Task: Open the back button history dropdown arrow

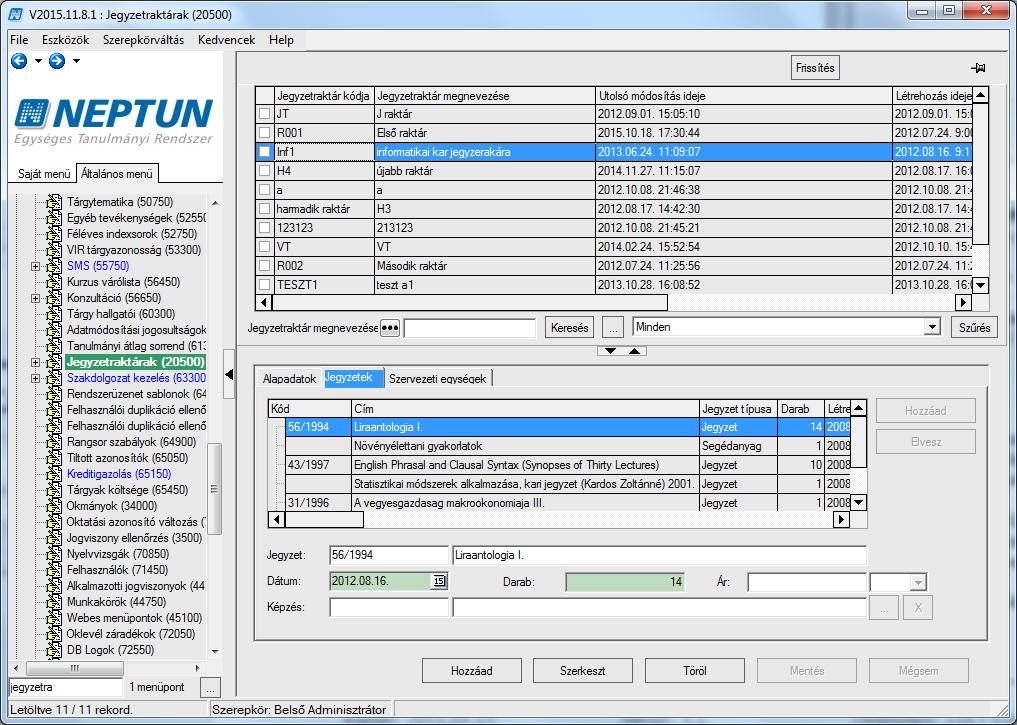Action: [38, 61]
